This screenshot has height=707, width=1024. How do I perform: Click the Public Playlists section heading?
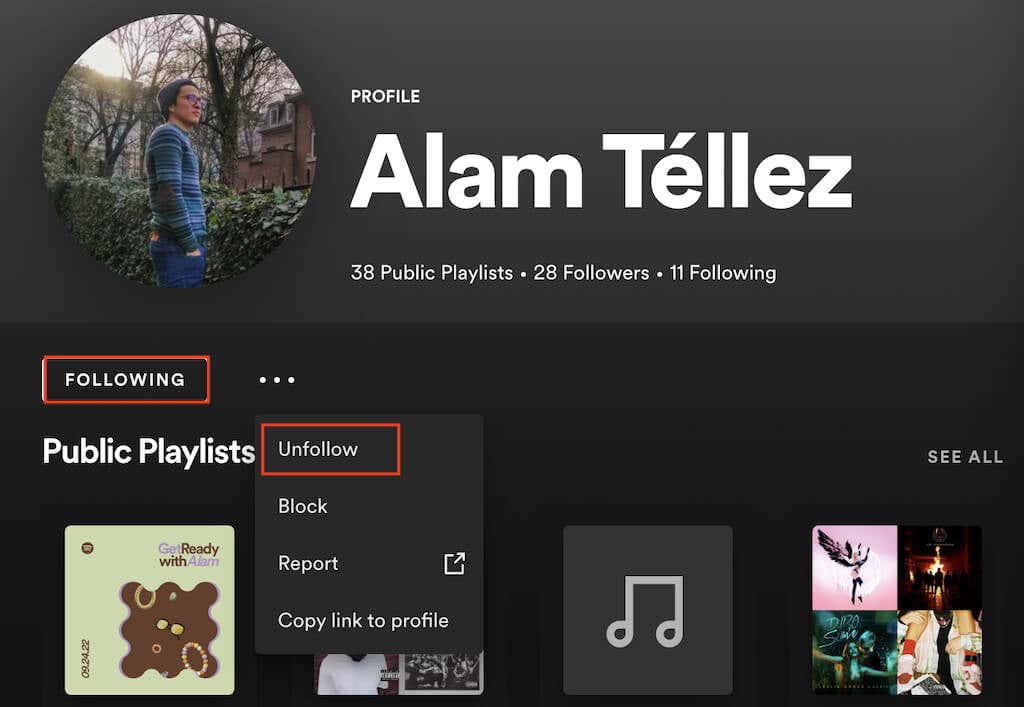pyautogui.click(x=146, y=452)
